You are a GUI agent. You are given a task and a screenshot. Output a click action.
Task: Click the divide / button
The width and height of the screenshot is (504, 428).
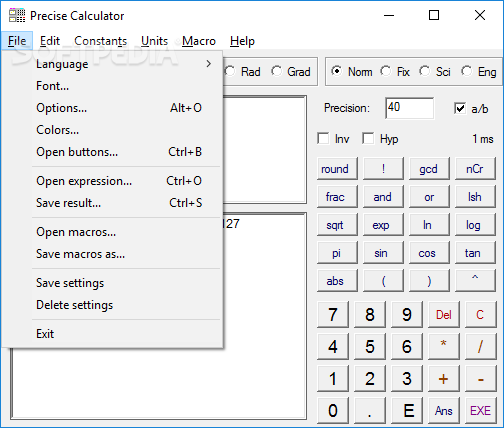pos(481,346)
